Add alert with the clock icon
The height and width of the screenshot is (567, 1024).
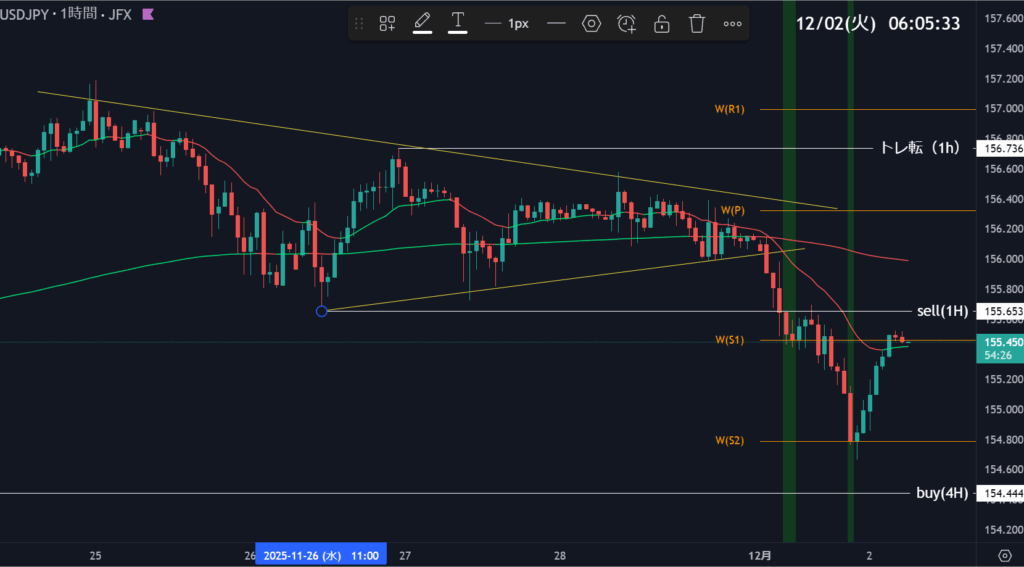627,23
